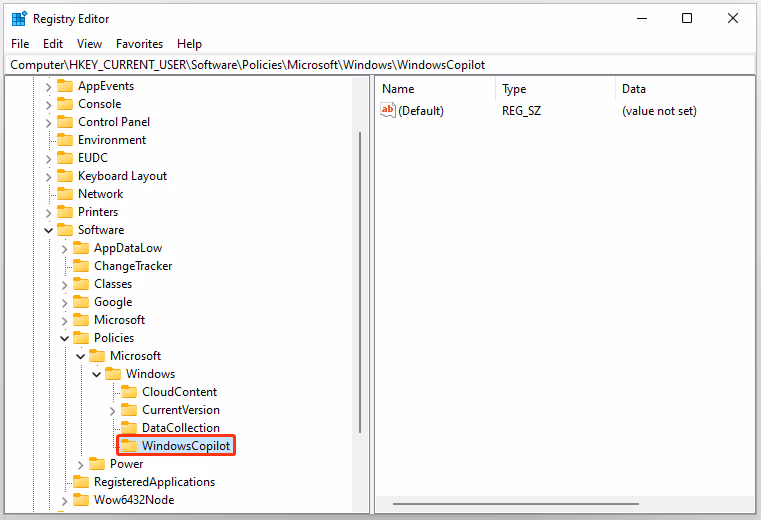Click the AppDataLow folder icon

click(81, 248)
